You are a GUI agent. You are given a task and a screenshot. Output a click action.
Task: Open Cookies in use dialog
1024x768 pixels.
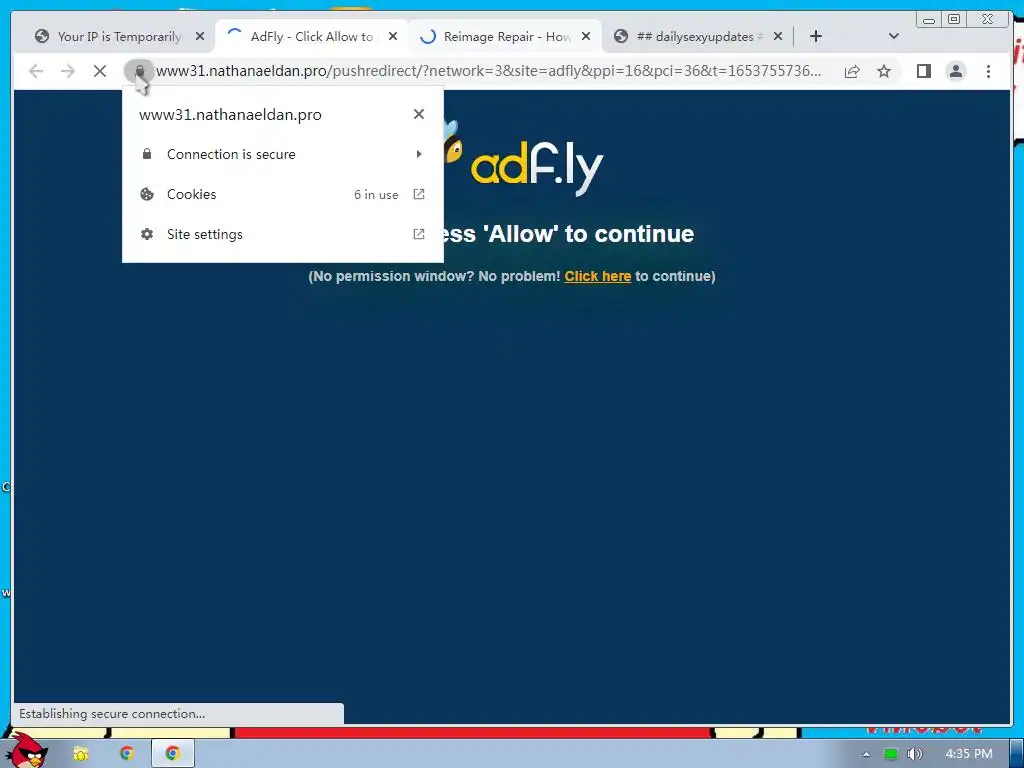[x=283, y=194]
